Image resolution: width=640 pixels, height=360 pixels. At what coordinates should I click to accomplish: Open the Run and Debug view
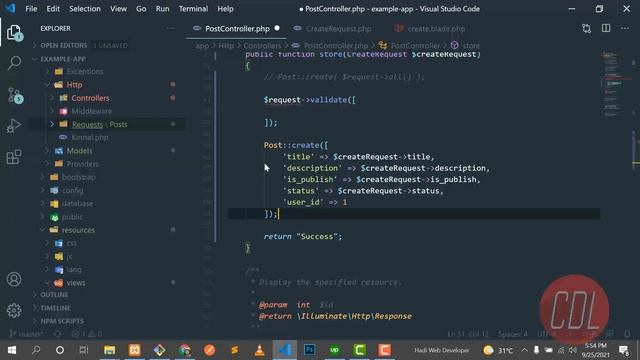(x=14, y=126)
